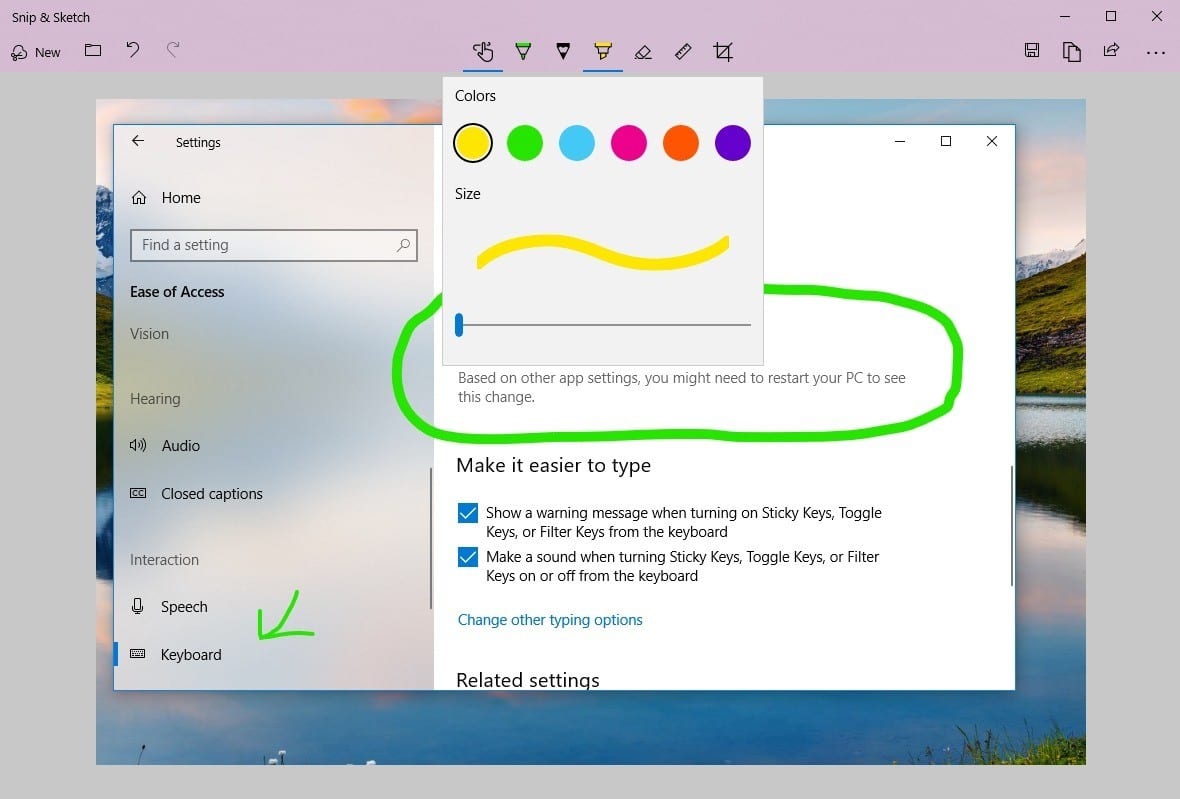Pick the orange color swatch
Viewport: 1180px width, 799px height.
(681, 143)
